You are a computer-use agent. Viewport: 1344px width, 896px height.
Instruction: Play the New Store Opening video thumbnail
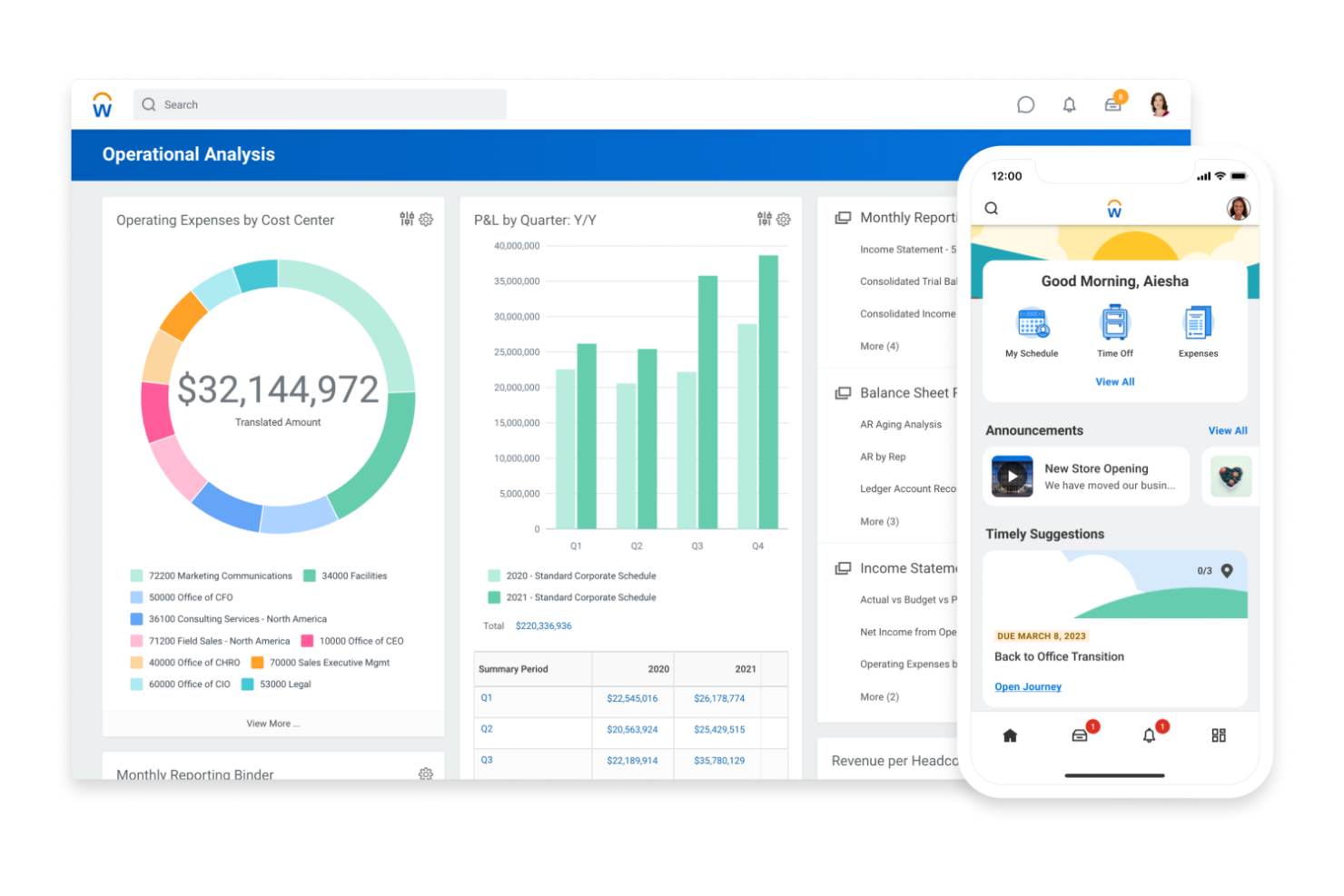click(x=1012, y=477)
